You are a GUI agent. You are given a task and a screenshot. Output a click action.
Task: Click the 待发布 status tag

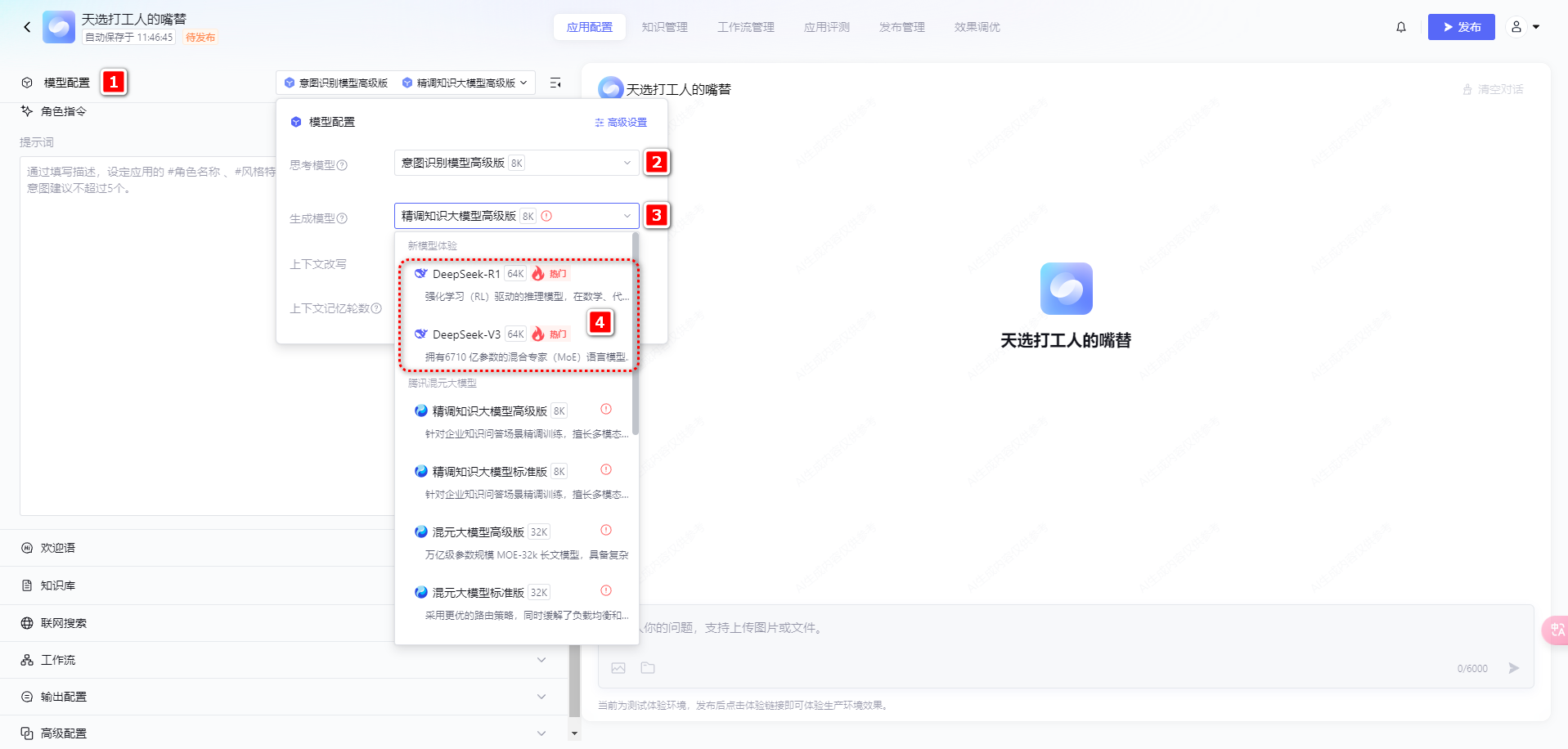(x=200, y=38)
